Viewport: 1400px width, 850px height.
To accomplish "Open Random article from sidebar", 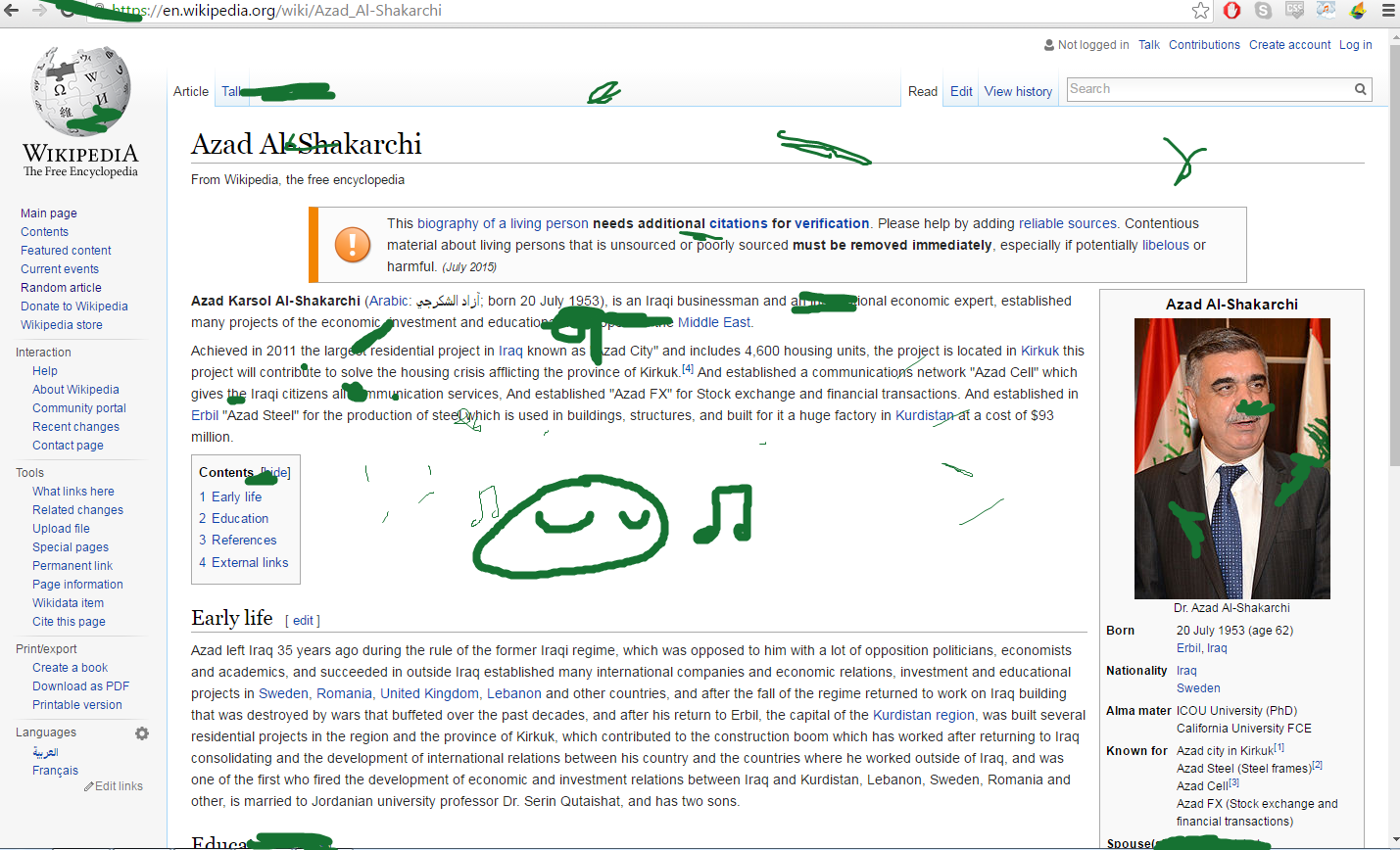I will click(x=61, y=288).
